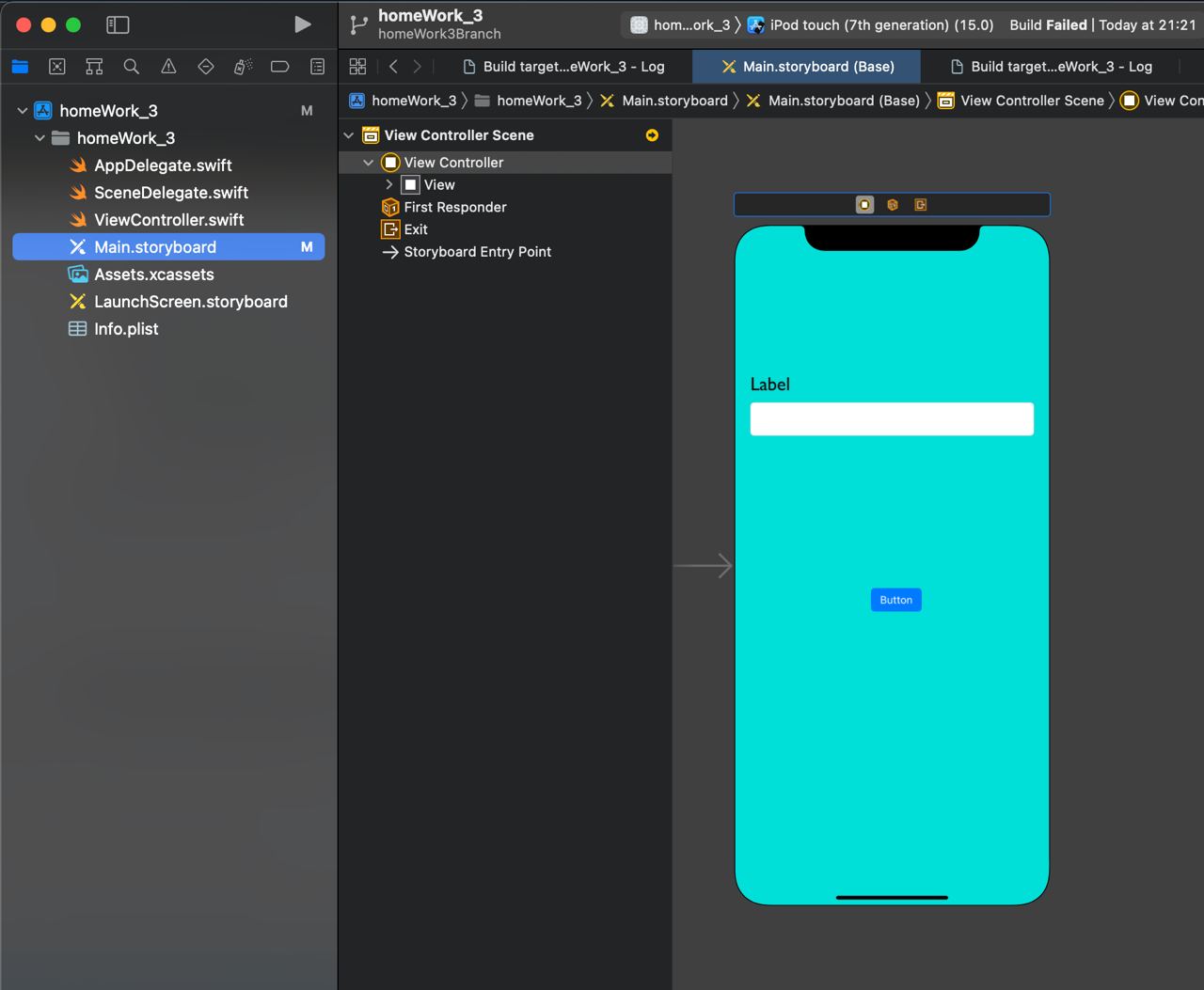Image resolution: width=1204 pixels, height=990 pixels.
Task: Open the Source Control navigator
Action: (57, 66)
